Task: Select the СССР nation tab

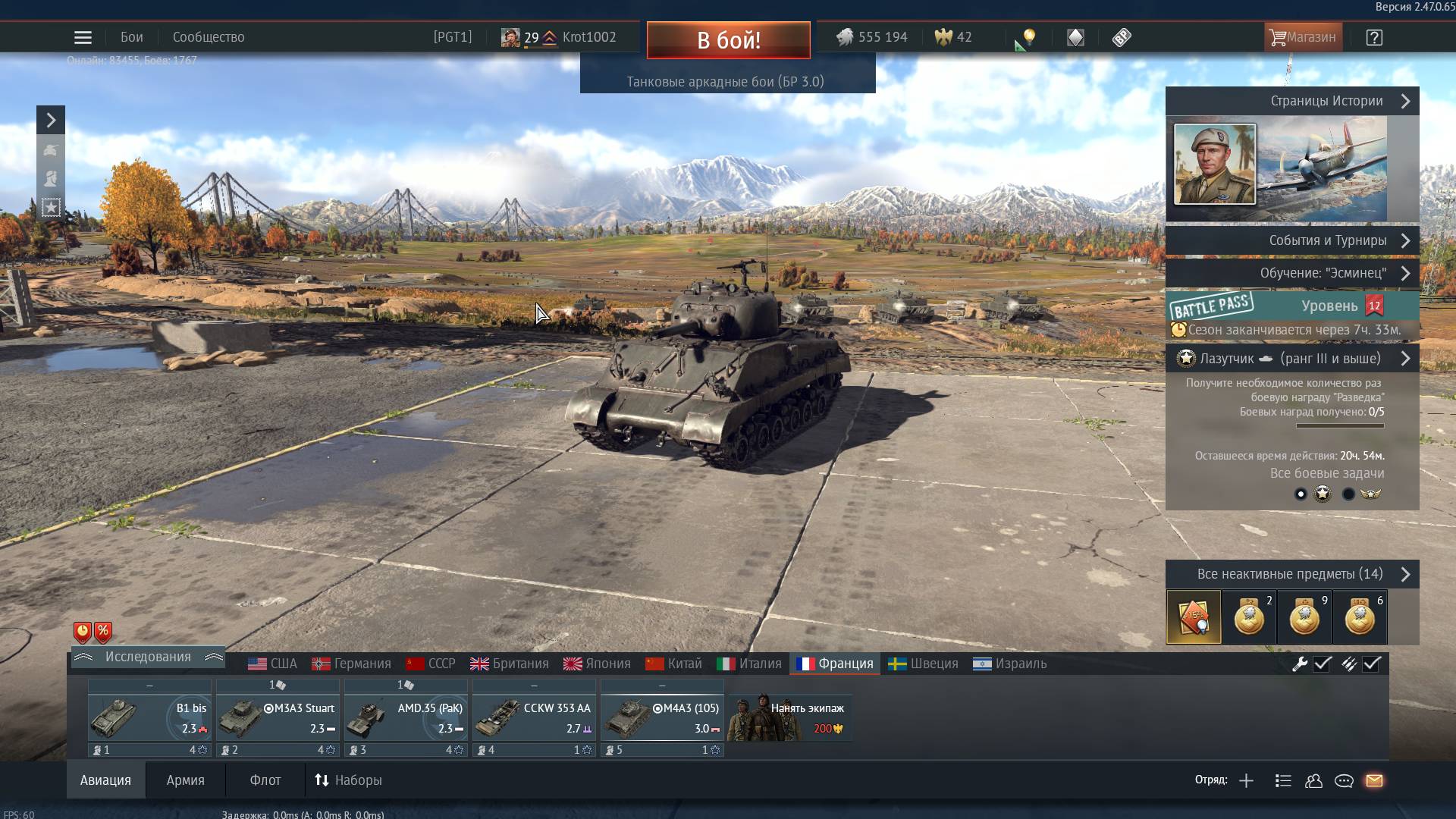Action: coord(431,664)
